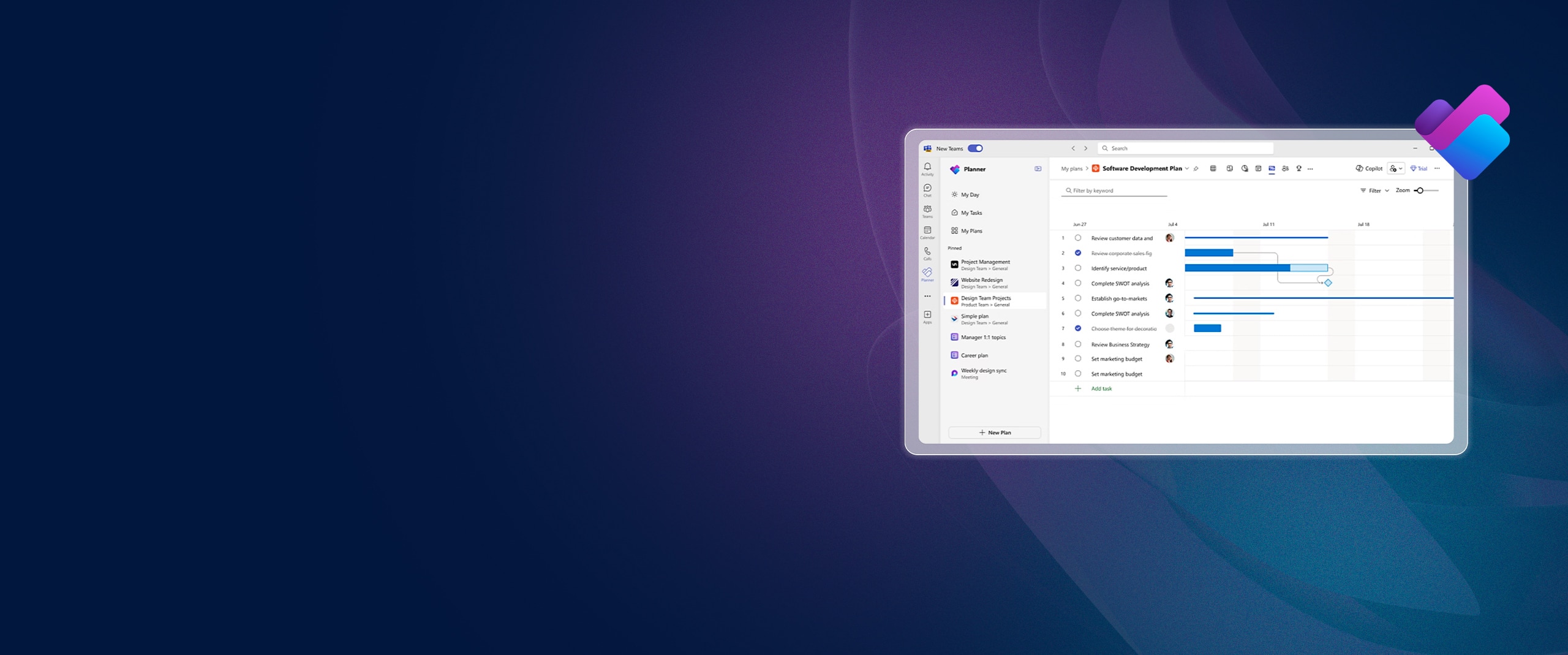Open the Calendar app icon

927,231
